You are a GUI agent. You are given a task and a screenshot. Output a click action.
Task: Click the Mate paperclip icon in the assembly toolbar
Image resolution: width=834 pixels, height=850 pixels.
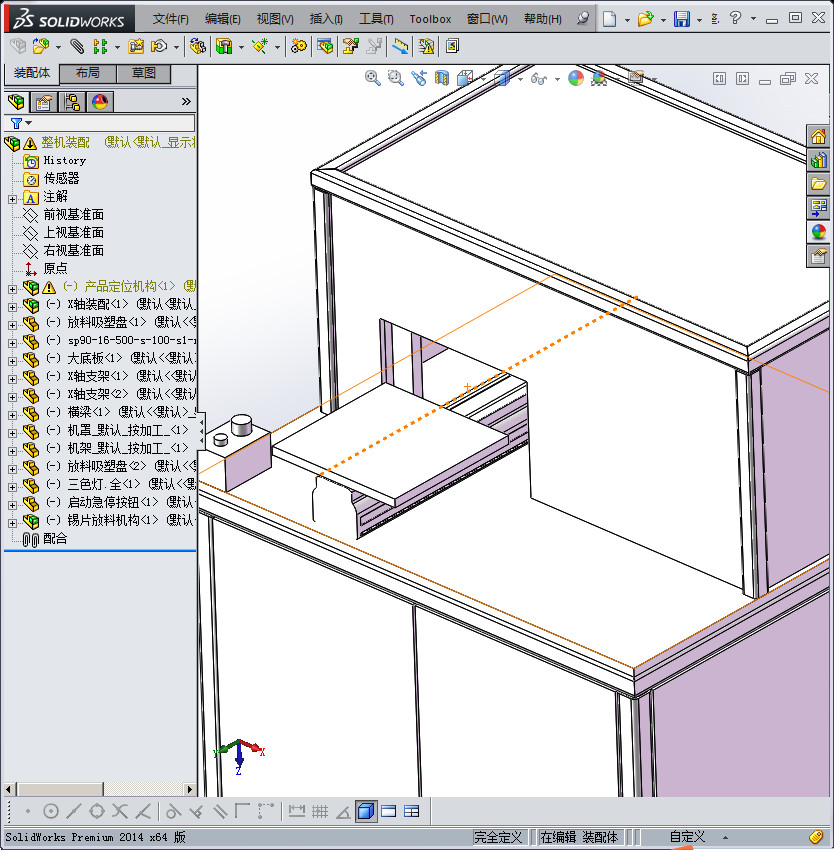coord(77,47)
